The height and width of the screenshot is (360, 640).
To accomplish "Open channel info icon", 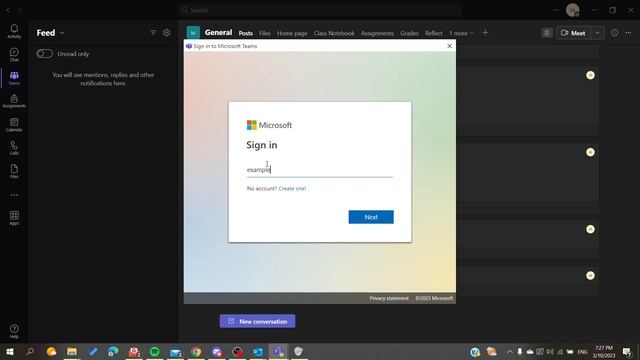I will pyautogui.click(x=615, y=33).
